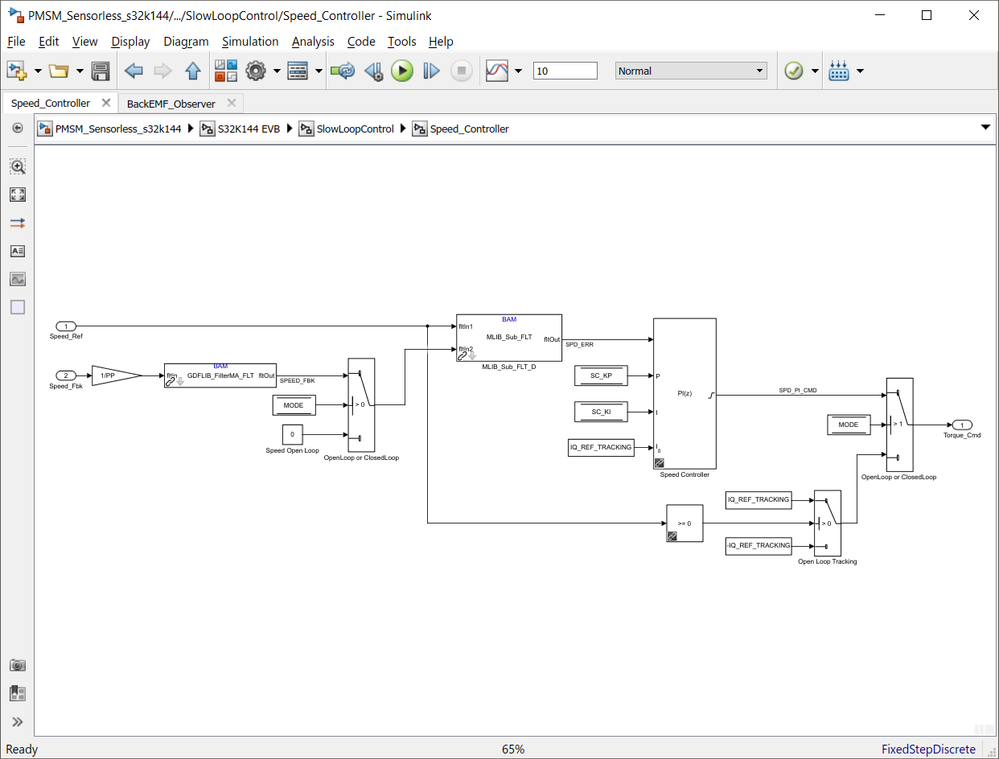999x759 pixels.
Task: Click the simulation stop time field
Action: pyautogui.click(x=565, y=71)
